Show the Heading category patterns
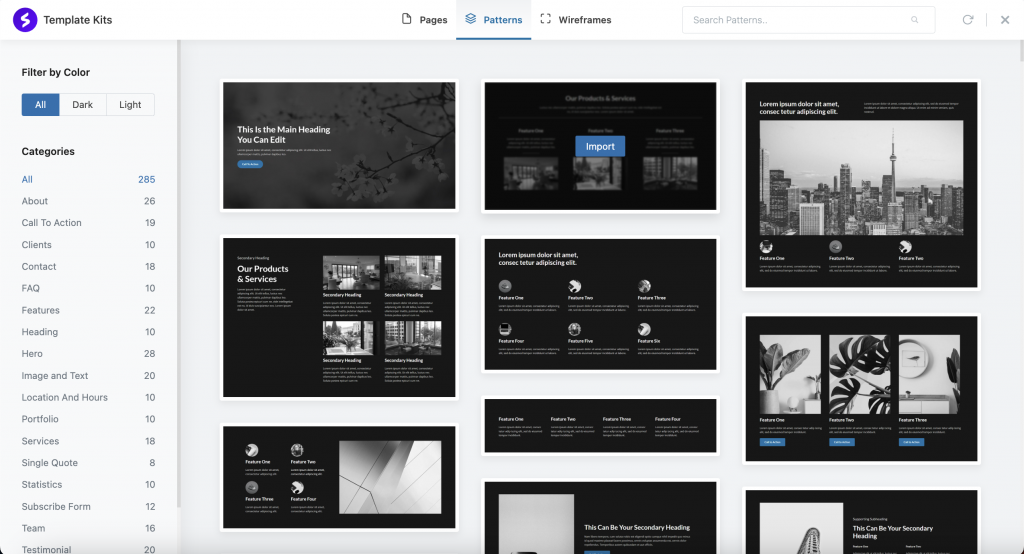1024x554 pixels. (x=88, y=332)
